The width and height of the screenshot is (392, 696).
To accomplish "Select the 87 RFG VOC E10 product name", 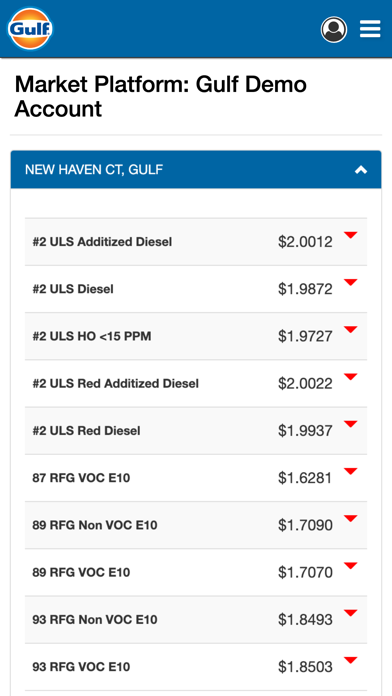I will [x=81, y=478].
